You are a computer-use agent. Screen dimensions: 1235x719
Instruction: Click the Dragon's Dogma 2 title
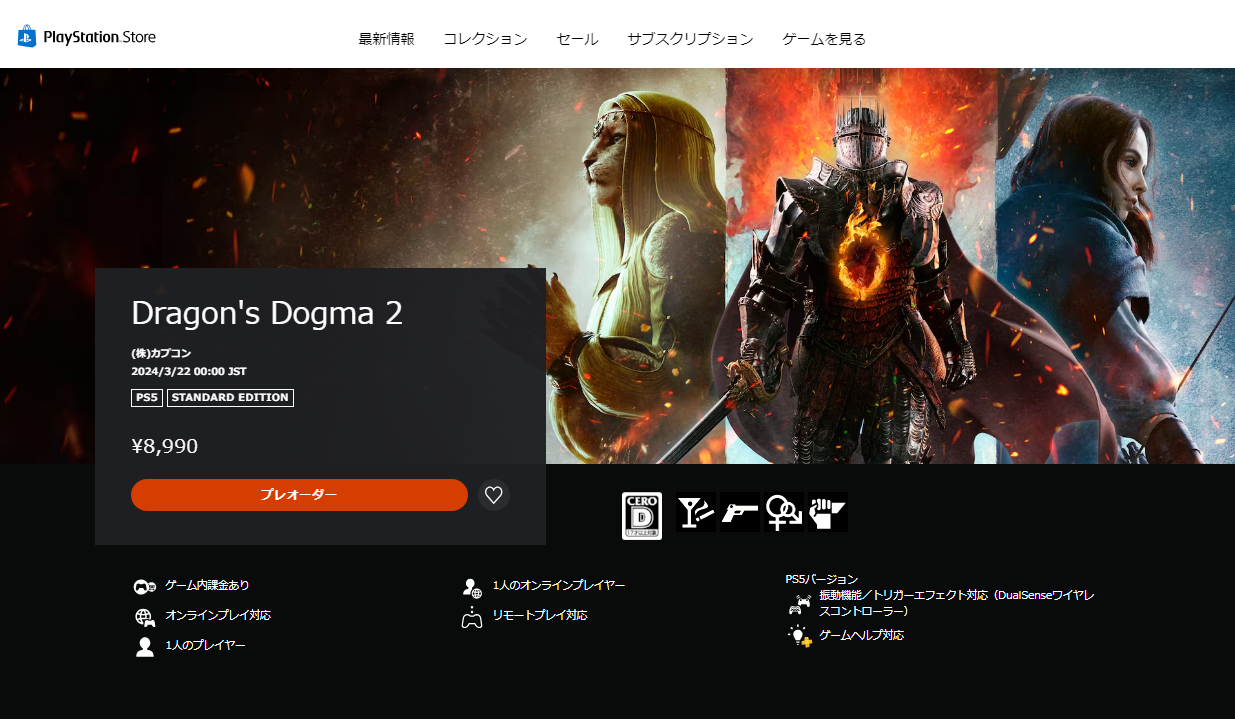pos(267,313)
